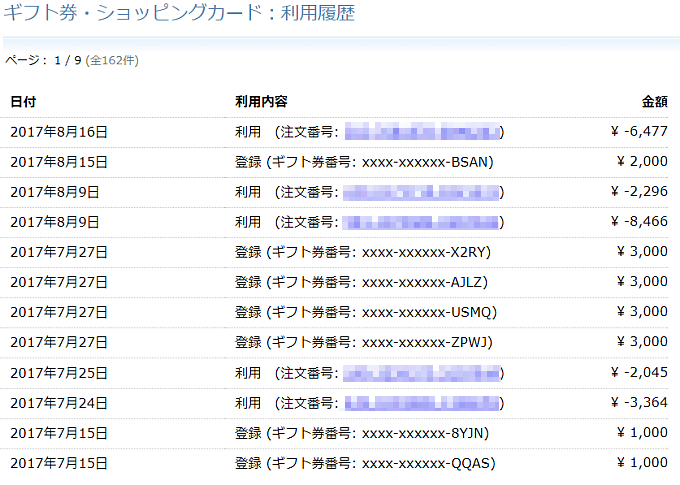Open order number in 7月25日 row

pos(421,373)
